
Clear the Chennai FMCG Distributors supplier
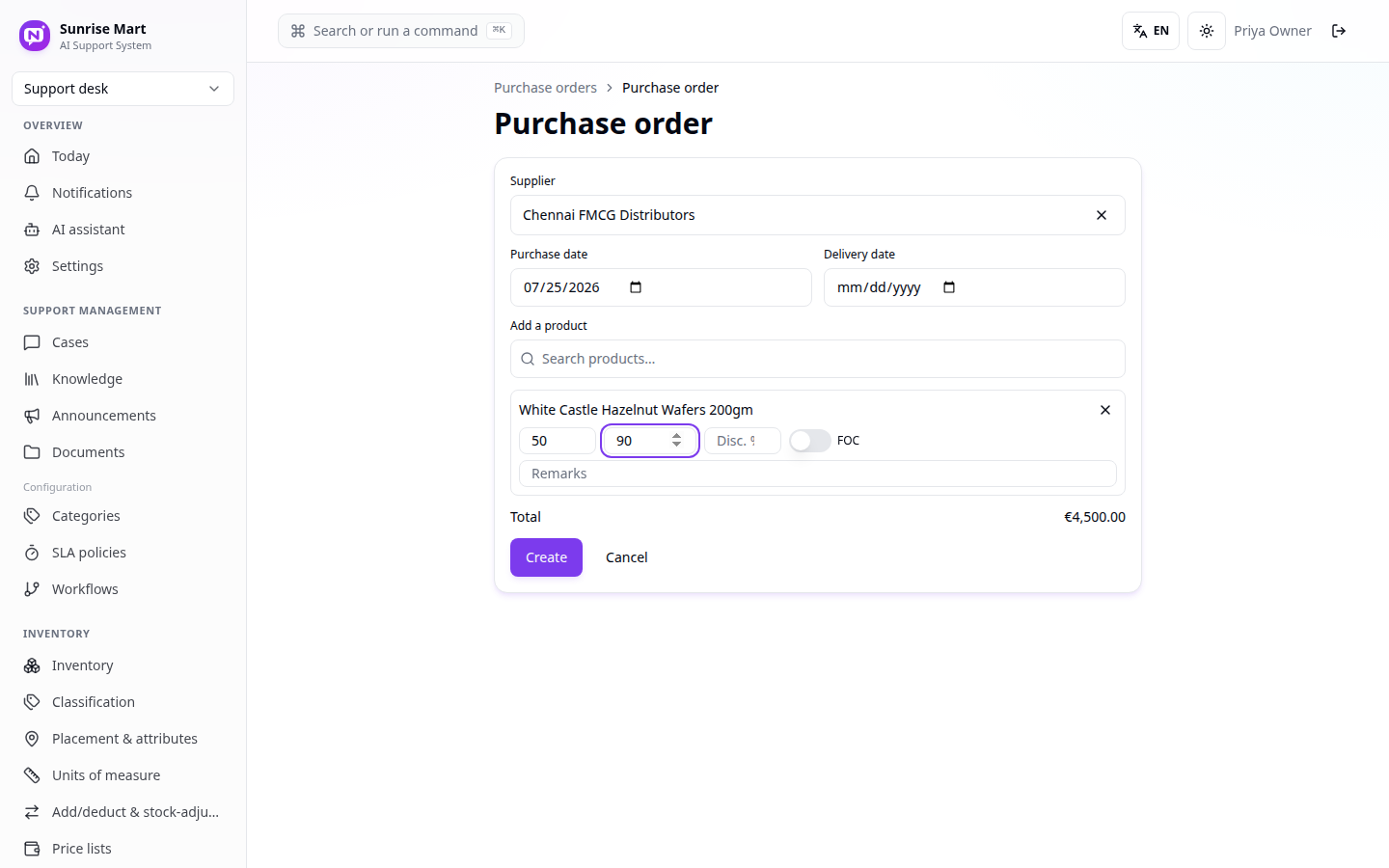click(x=1102, y=215)
